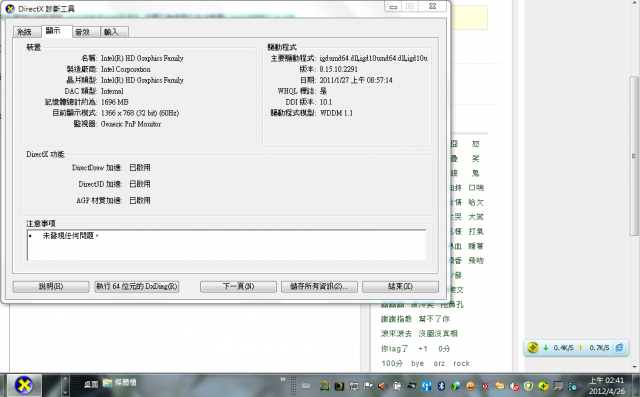The image size is (640, 397).
Task: Click the dark card tray icon
Action: 412,386
